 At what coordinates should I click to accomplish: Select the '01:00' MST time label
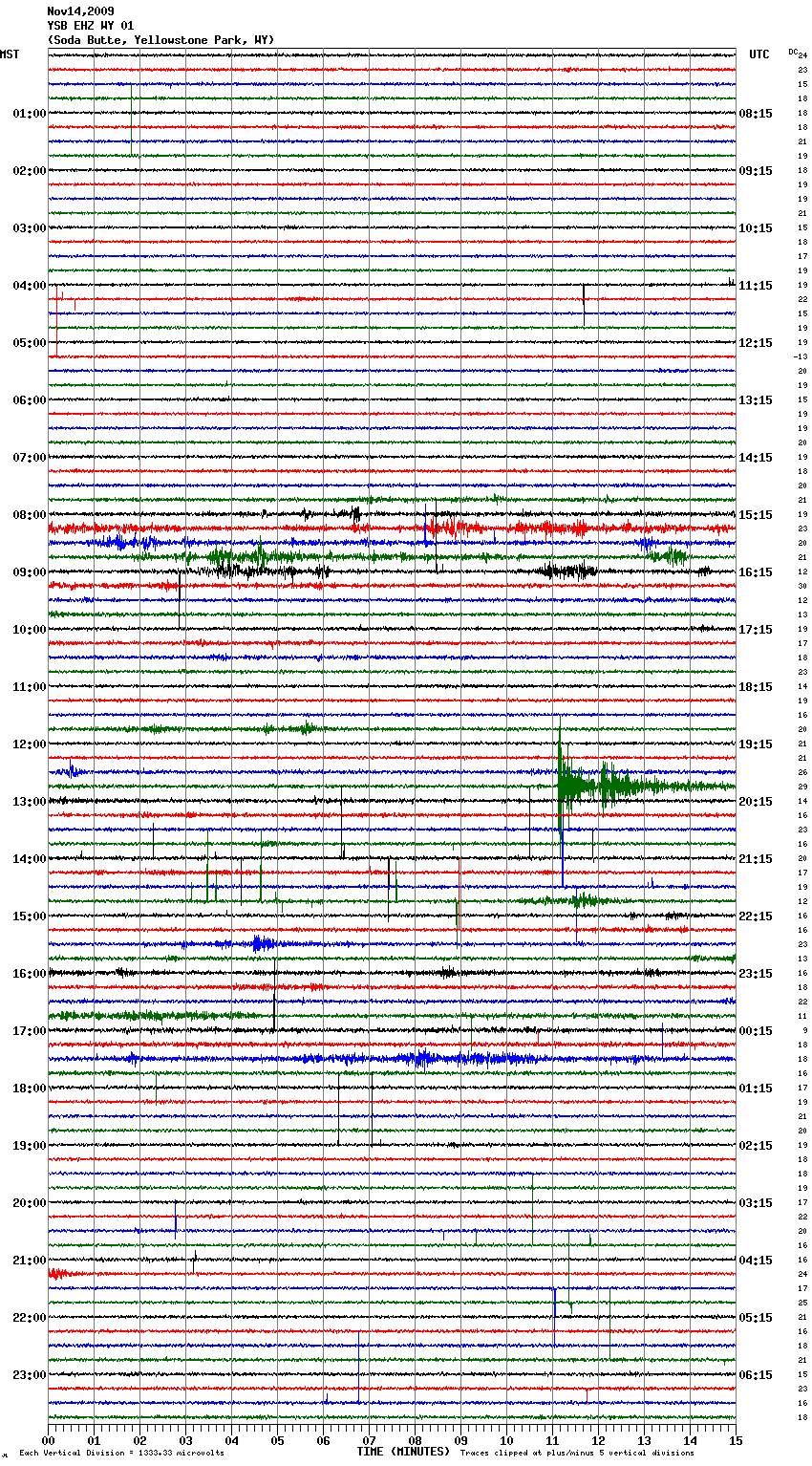pyautogui.click(x=30, y=114)
